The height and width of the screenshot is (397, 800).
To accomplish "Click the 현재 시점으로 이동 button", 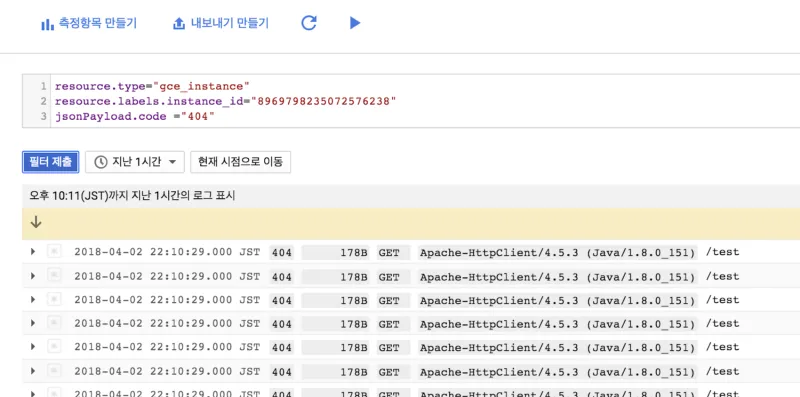I will pyautogui.click(x=240, y=162).
